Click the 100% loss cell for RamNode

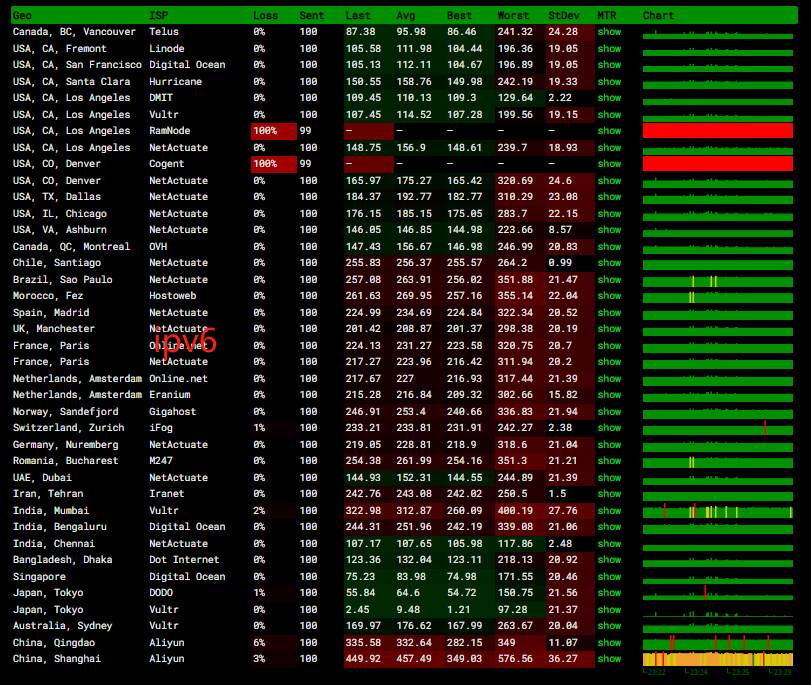click(274, 131)
